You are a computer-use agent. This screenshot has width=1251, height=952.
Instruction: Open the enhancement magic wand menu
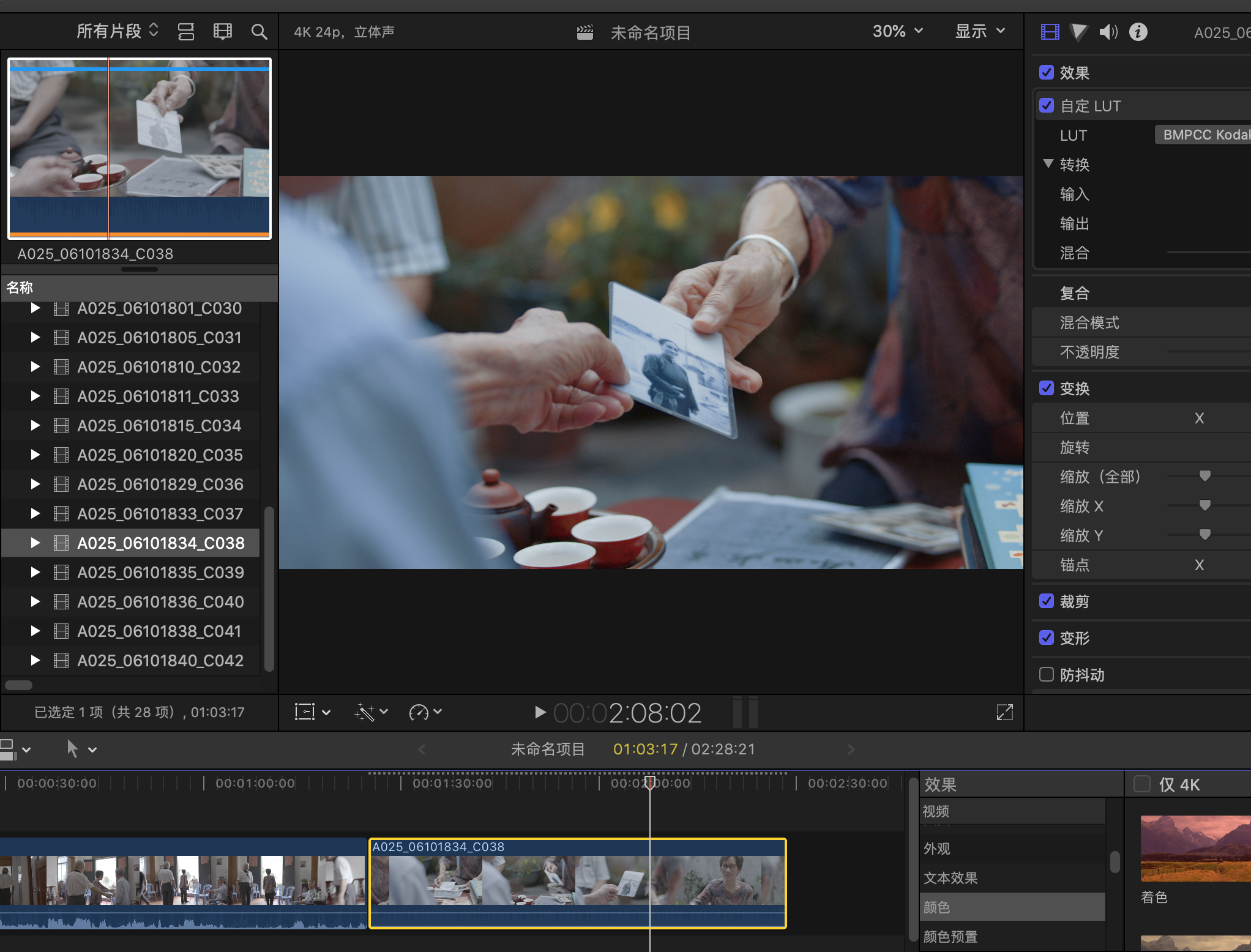(x=371, y=712)
